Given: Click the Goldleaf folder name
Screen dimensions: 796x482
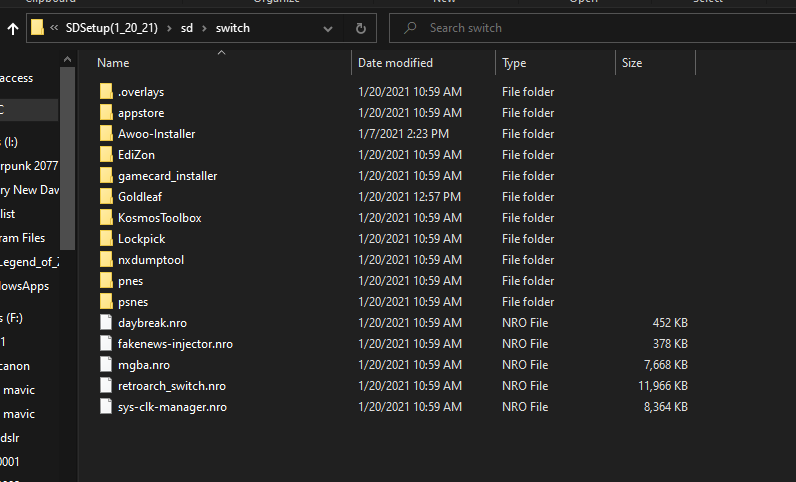Looking at the screenshot, I should click(140, 197).
